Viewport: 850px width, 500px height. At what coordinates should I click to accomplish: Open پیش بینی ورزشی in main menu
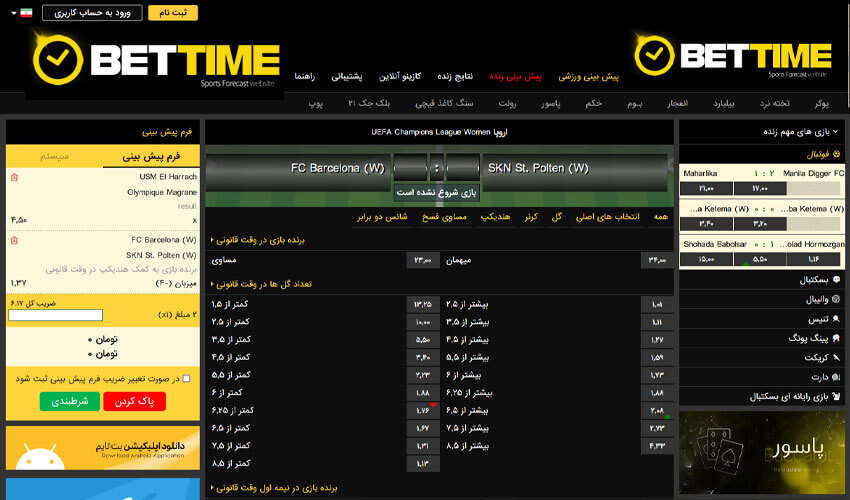[x=589, y=76]
